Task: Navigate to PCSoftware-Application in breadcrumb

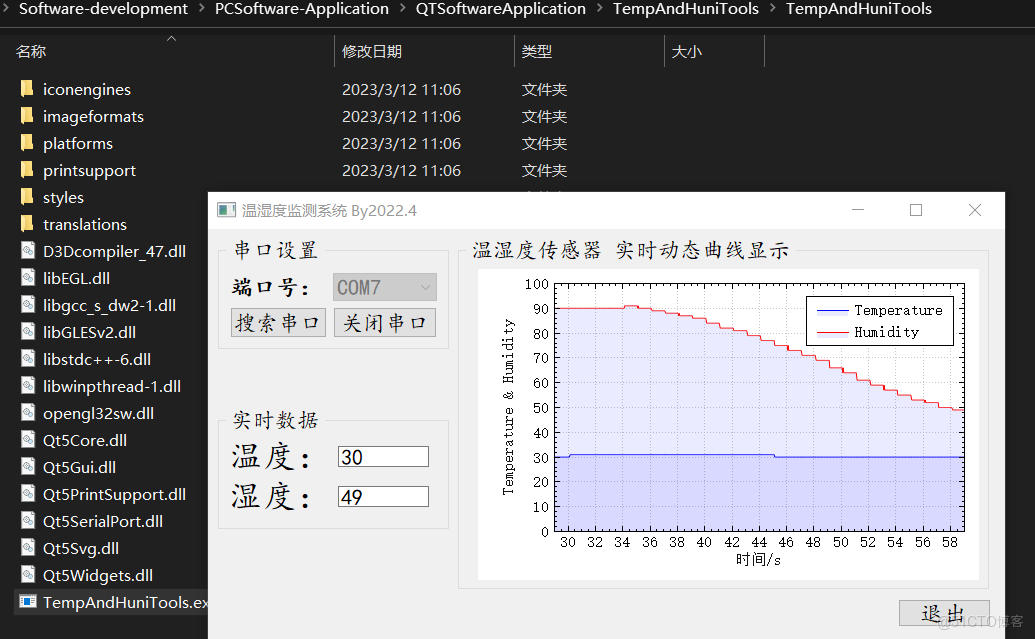Action: pyautogui.click(x=301, y=10)
